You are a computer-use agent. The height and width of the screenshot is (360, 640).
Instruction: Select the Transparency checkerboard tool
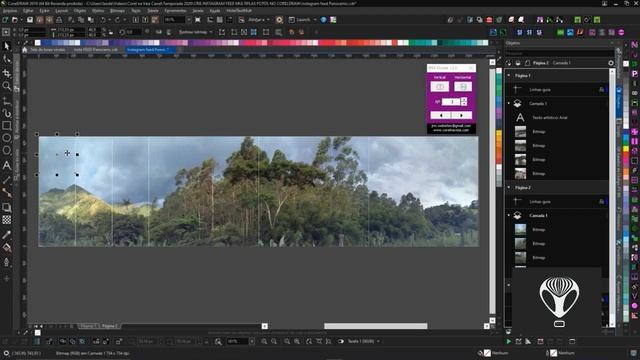tap(7, 220)
